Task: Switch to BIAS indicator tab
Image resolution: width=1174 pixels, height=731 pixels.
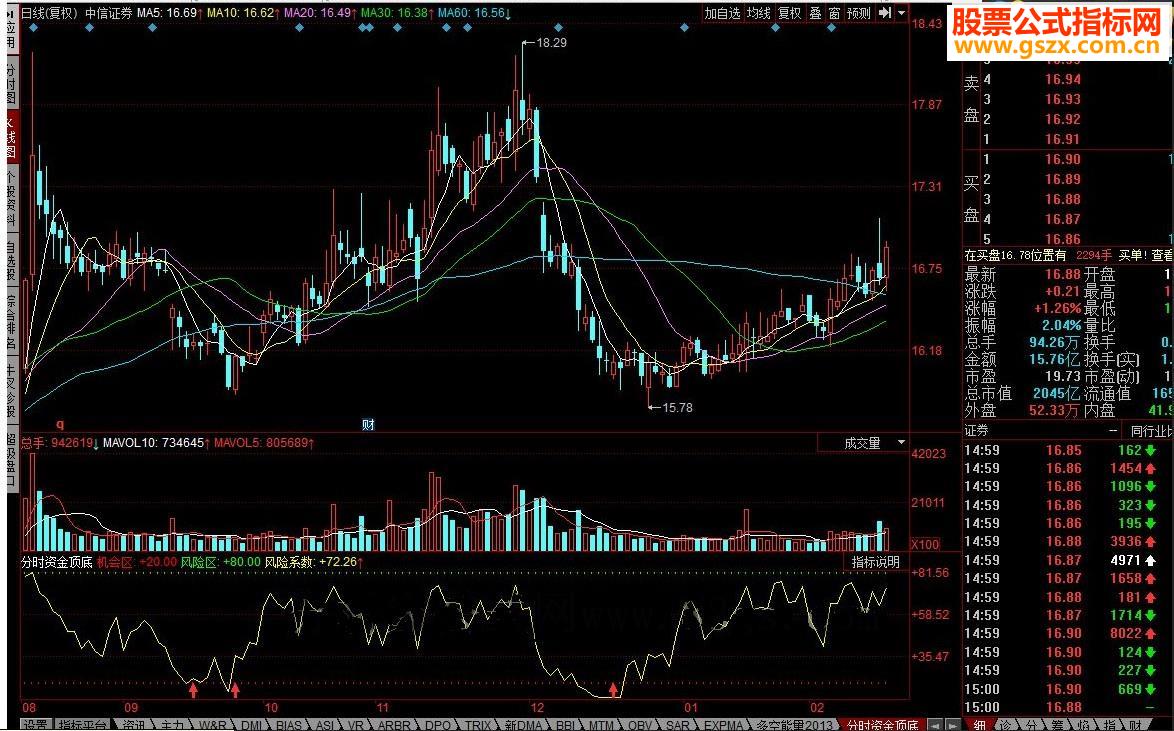Action: [x=288, y=725]
